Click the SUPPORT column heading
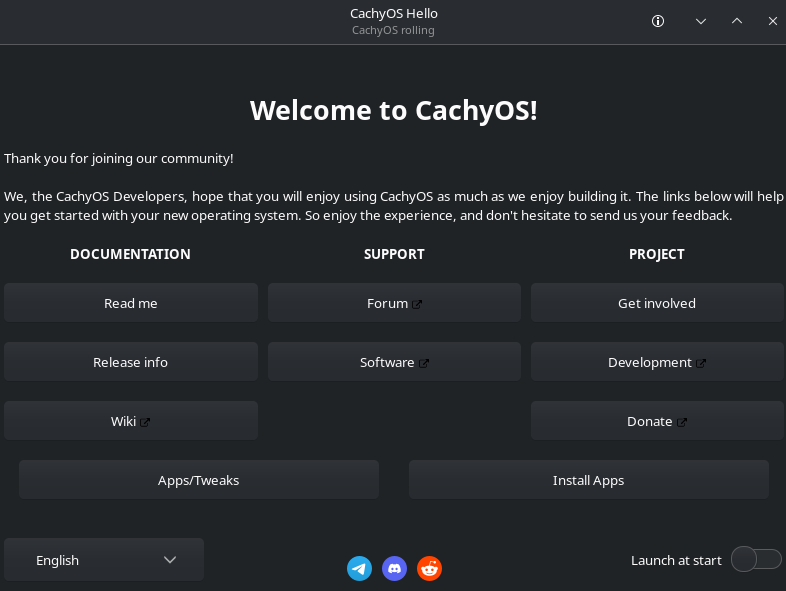Image resolution: width=786 pixels, height=591 pixels. pyautogui.click(x=394, y=254)
